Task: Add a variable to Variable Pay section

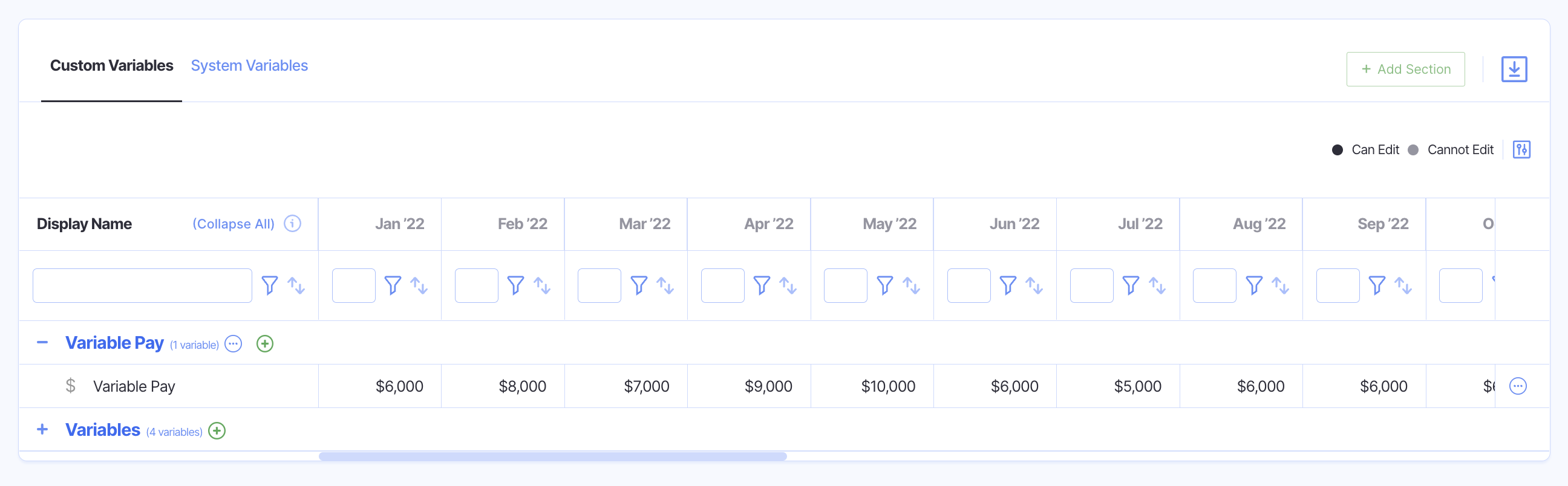Action: (265, 344)
